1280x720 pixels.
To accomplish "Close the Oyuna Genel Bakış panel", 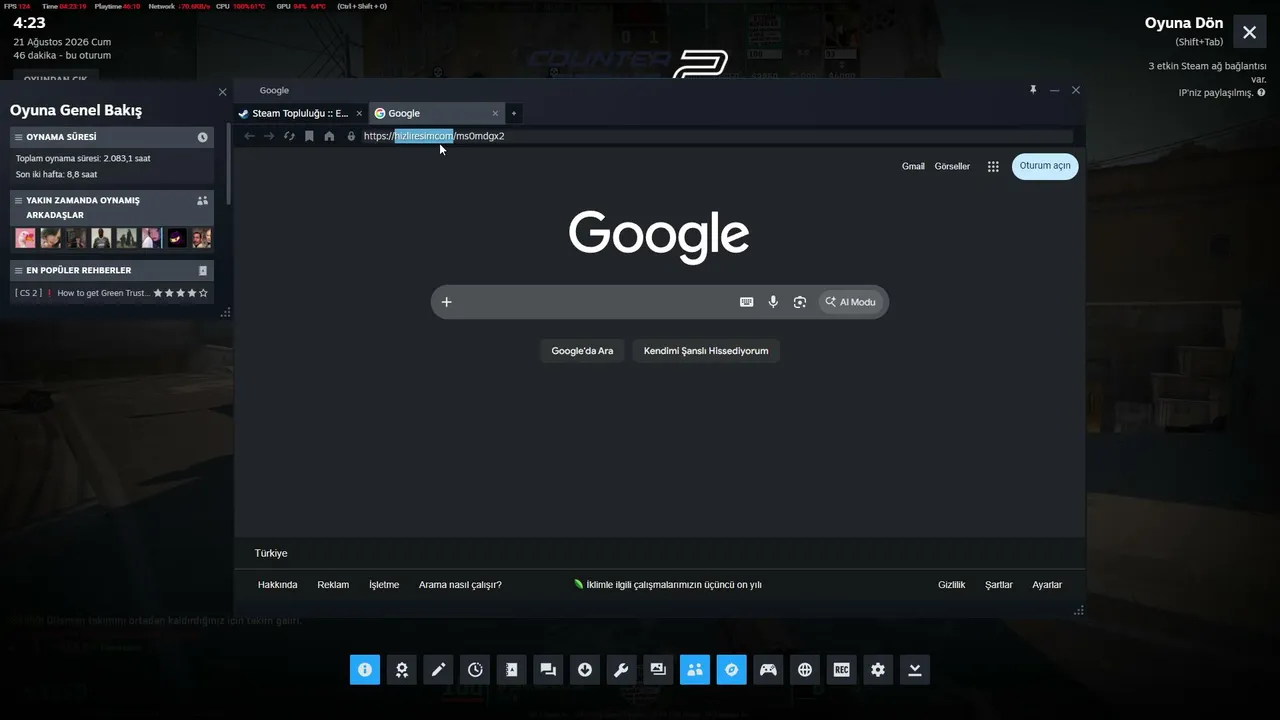I will (x=223, y=92).
